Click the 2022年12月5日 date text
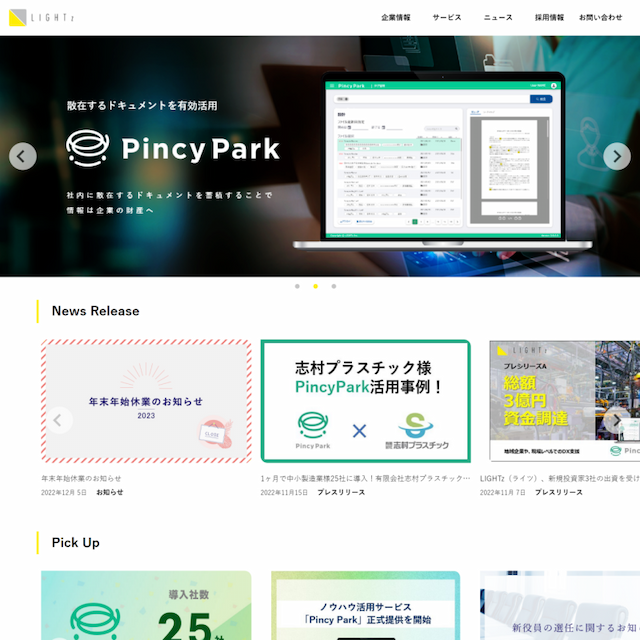Image resolution: width=640 pixels, height=640 pixels. tap(64, 492)
